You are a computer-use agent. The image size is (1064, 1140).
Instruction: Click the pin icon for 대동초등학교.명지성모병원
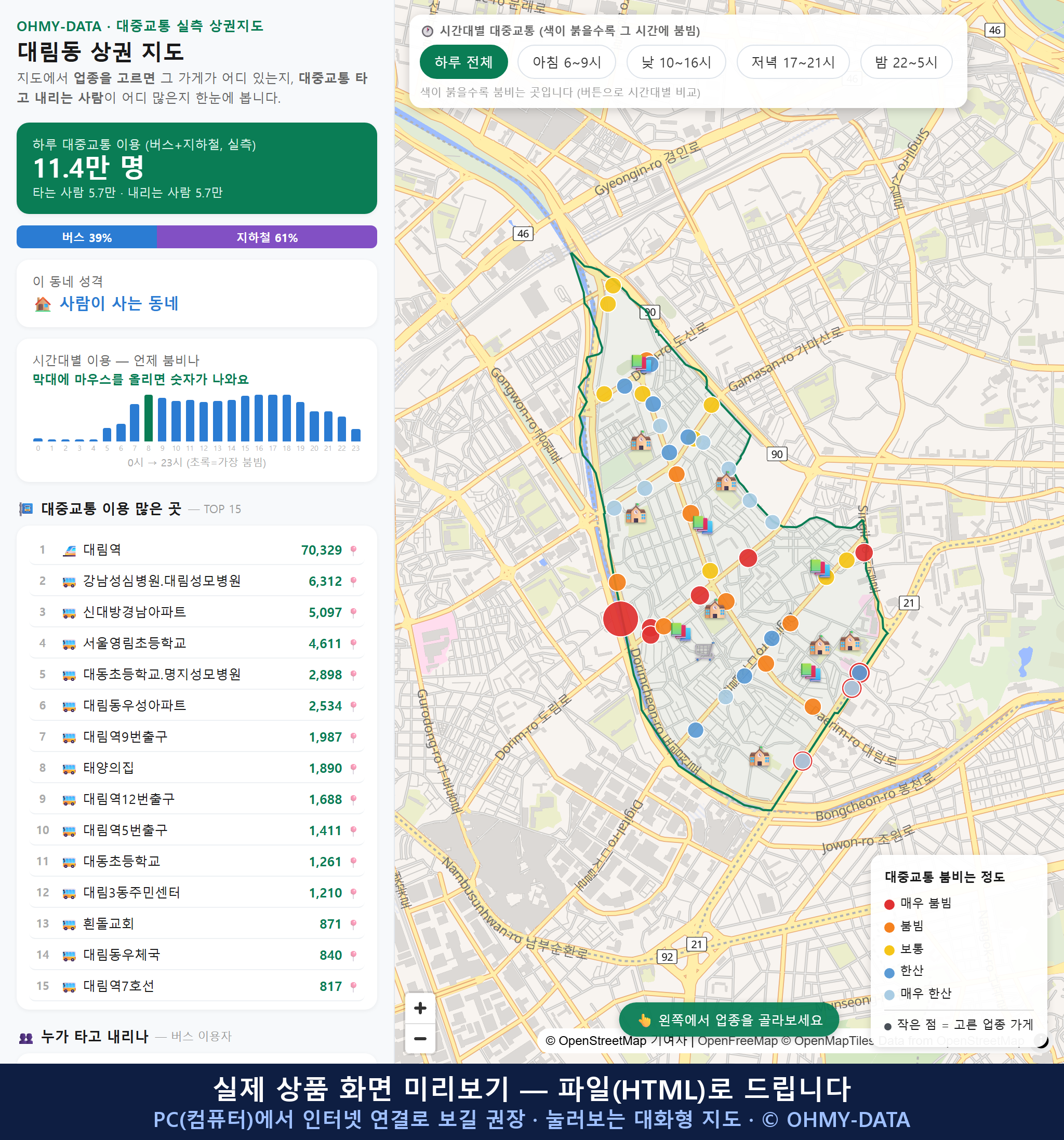click(x=353, y=675)
